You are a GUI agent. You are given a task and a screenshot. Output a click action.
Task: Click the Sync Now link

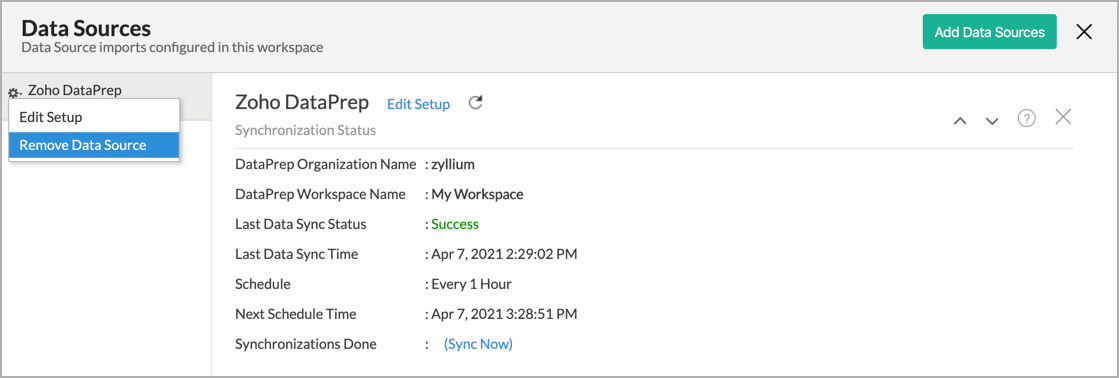[478, 344]
